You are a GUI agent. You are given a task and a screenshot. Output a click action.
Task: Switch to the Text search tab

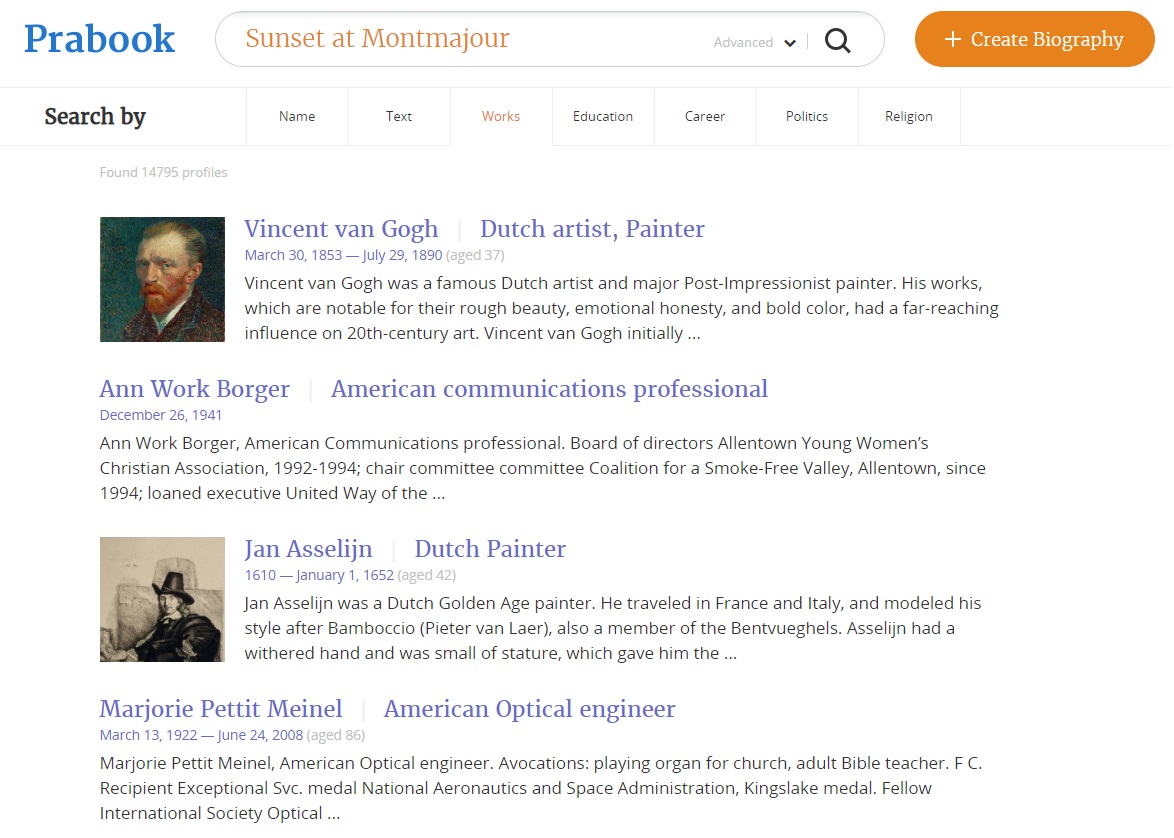399,116
